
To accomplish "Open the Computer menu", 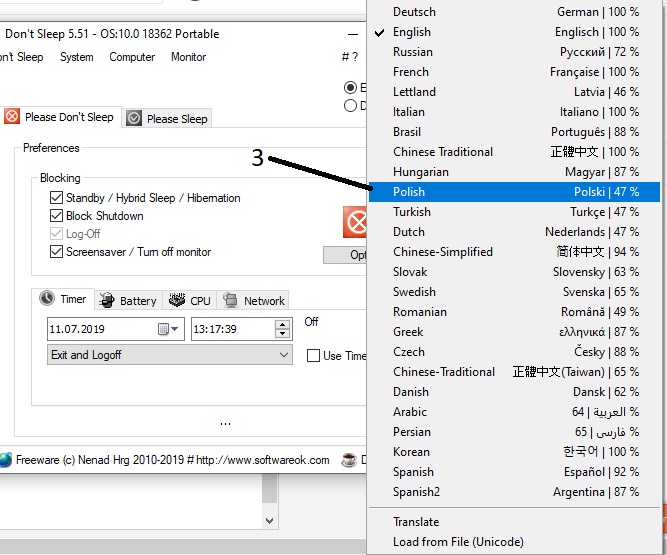I will coord(132,57).
